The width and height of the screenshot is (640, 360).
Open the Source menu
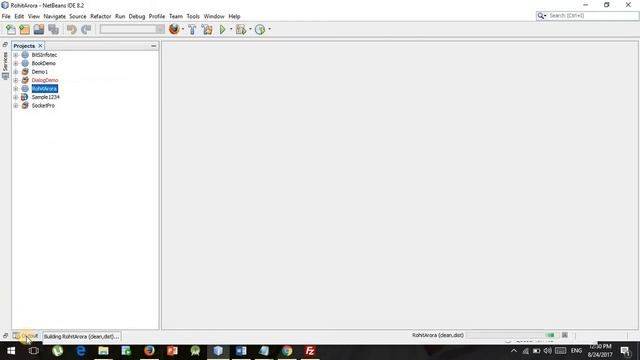tap(78, 16)
